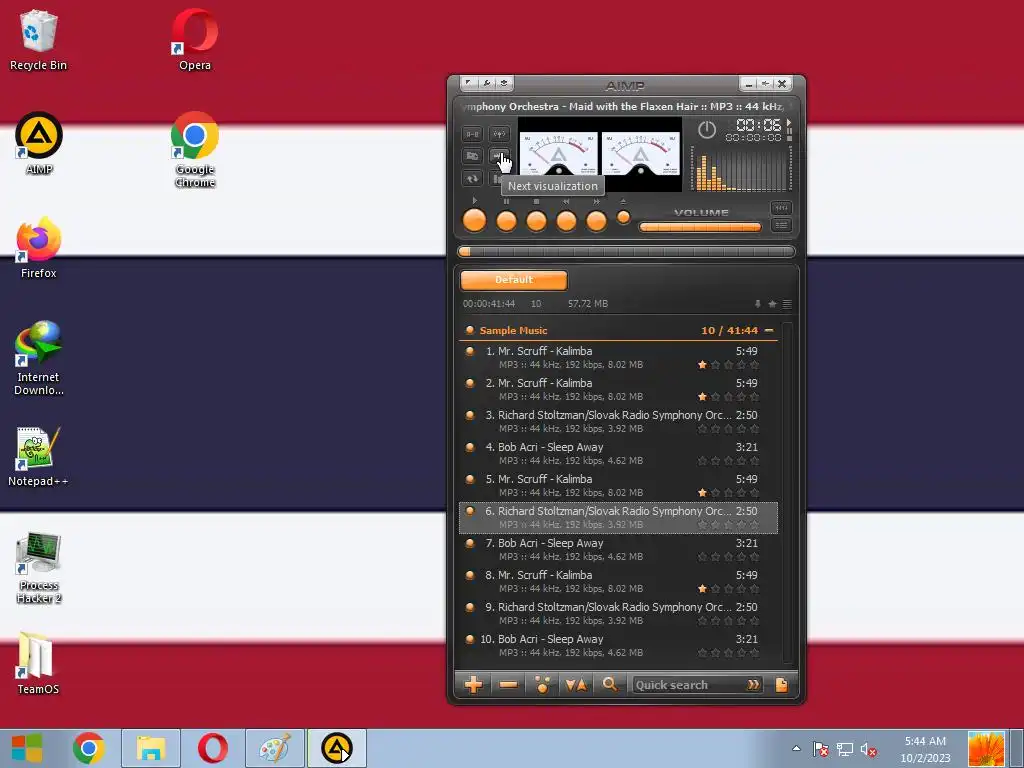The width and height of the screenshot is (1024, 768).
Task: Go to the previous track
Action: coord(566,221)
